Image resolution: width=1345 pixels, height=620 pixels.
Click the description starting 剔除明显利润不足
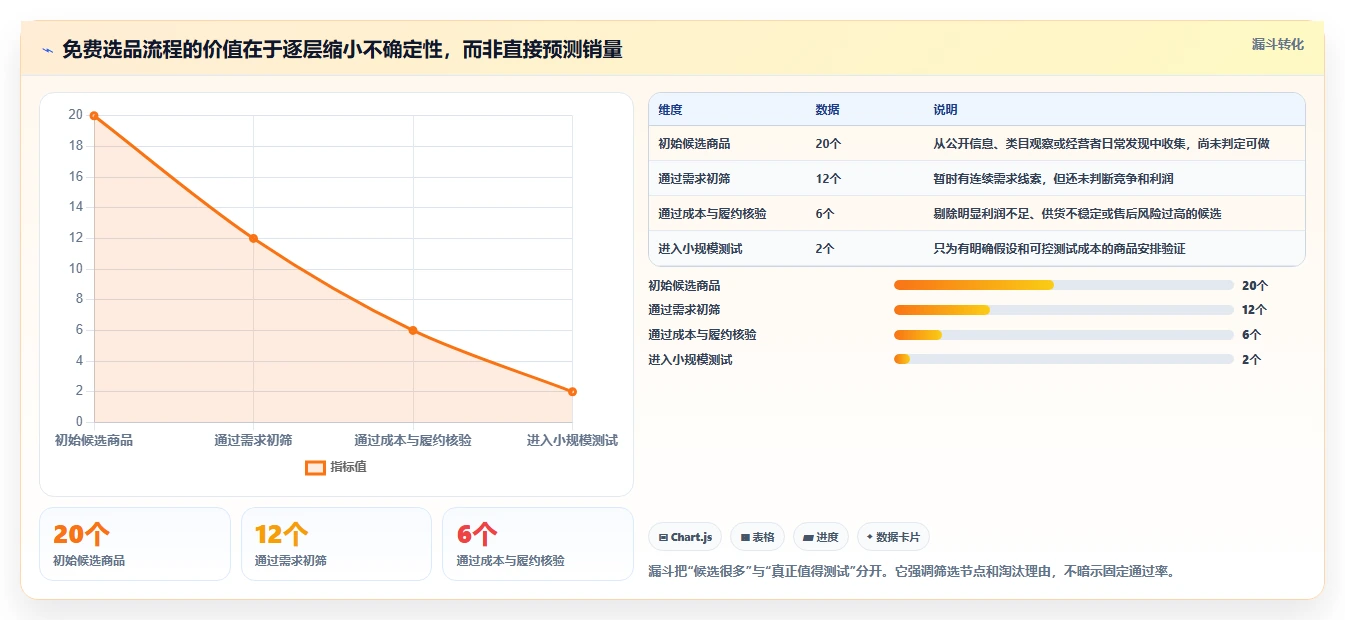pos(1077,213)
